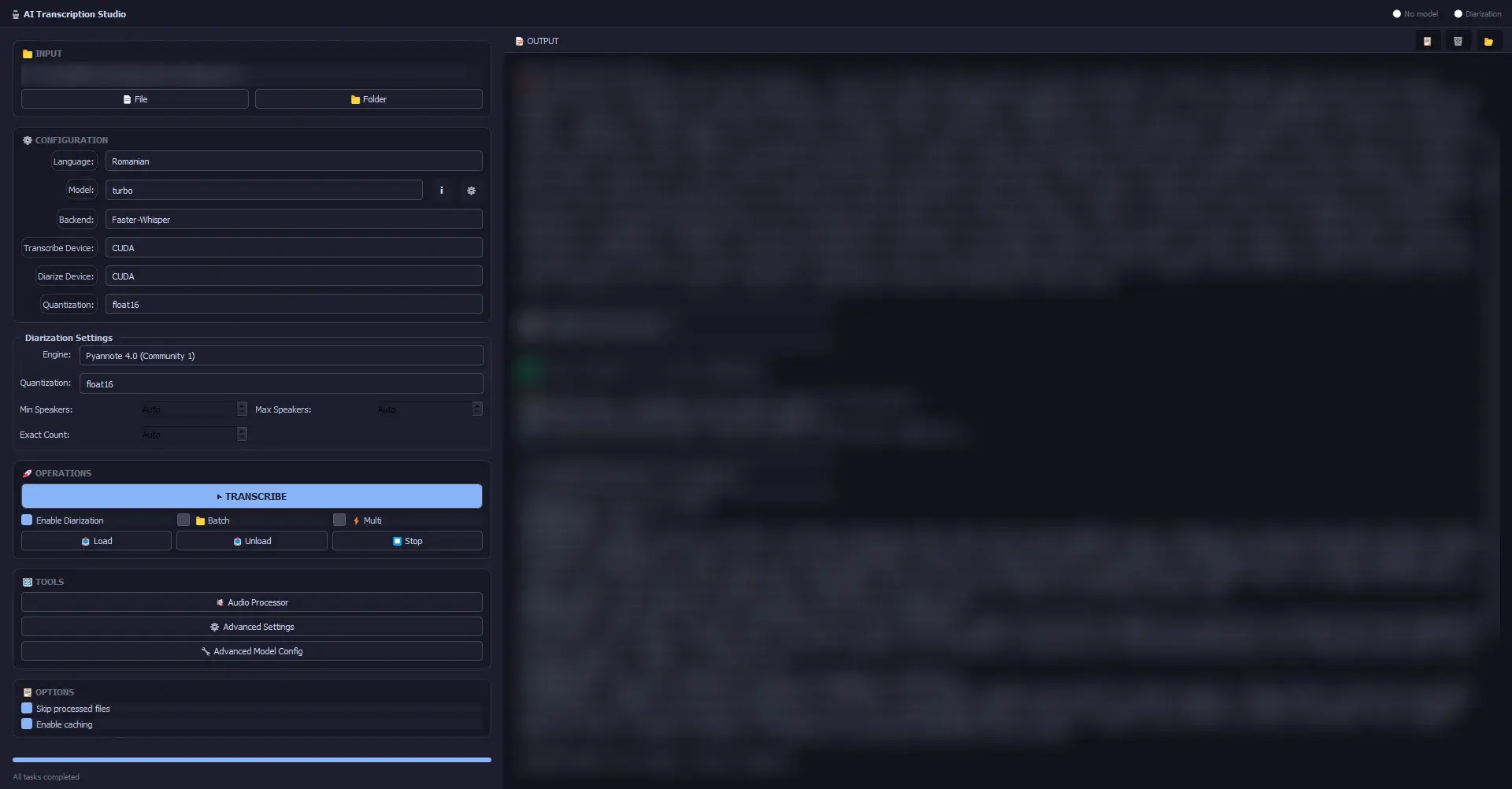The height and width of the screenshot is (789, 1512).
Task: Click the 'Diarize Device:' label
Action: click(x=65, y=276)
